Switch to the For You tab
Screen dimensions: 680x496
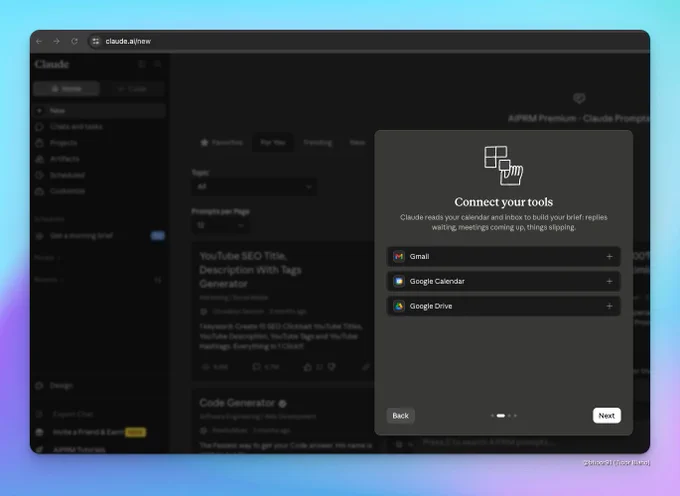pyautogui.click(x=273, y=142)
